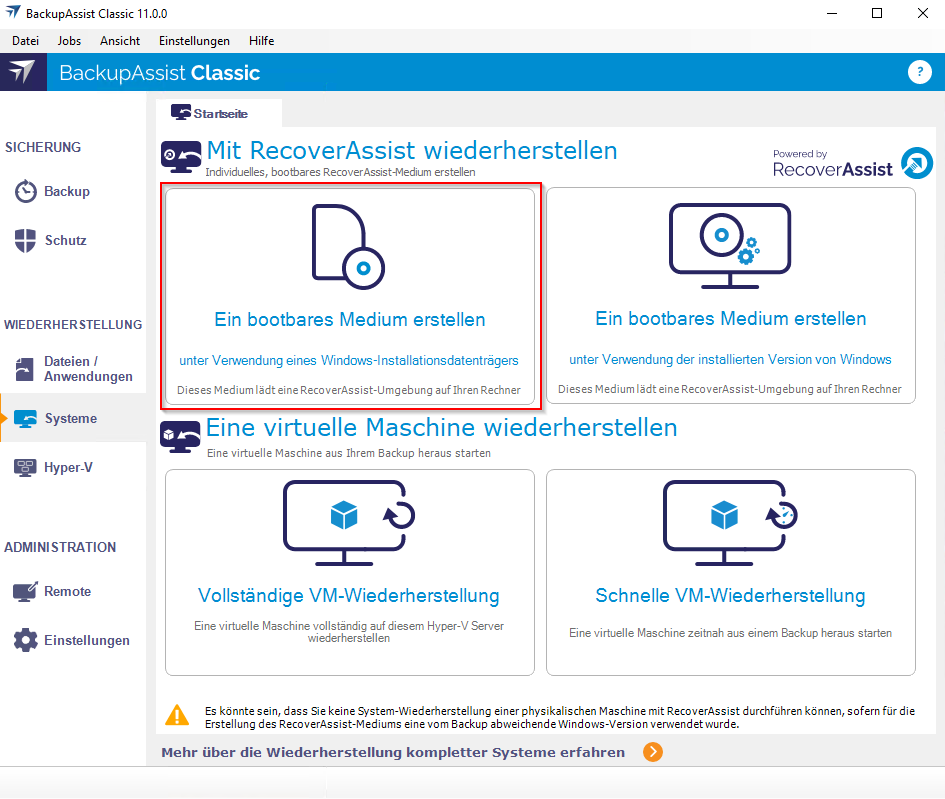945x799 pixels.
Task: Open the Datei menu
Action: coord(25,41)
